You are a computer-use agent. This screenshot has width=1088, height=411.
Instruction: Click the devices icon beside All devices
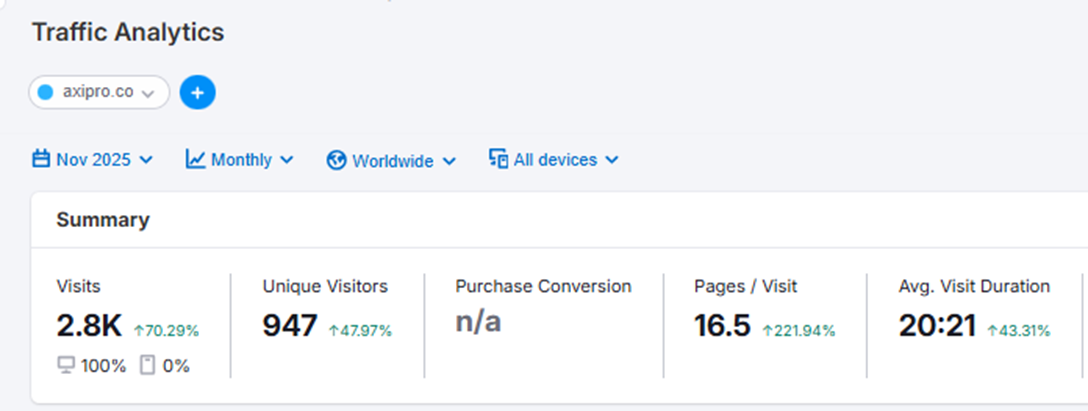pyautogui.click(x=498, y=159)
